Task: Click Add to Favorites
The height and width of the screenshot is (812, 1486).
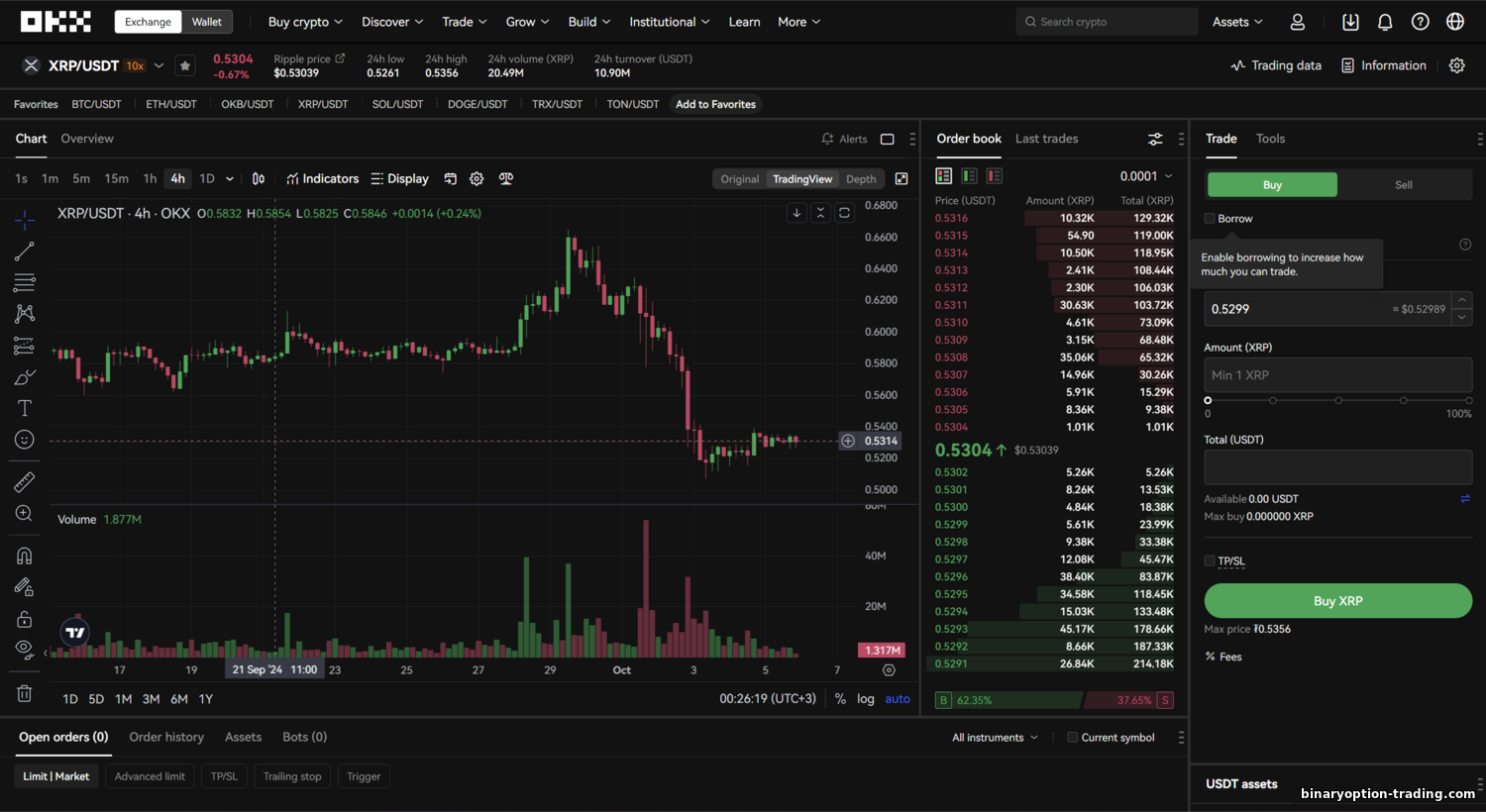Action: [715, 104]
